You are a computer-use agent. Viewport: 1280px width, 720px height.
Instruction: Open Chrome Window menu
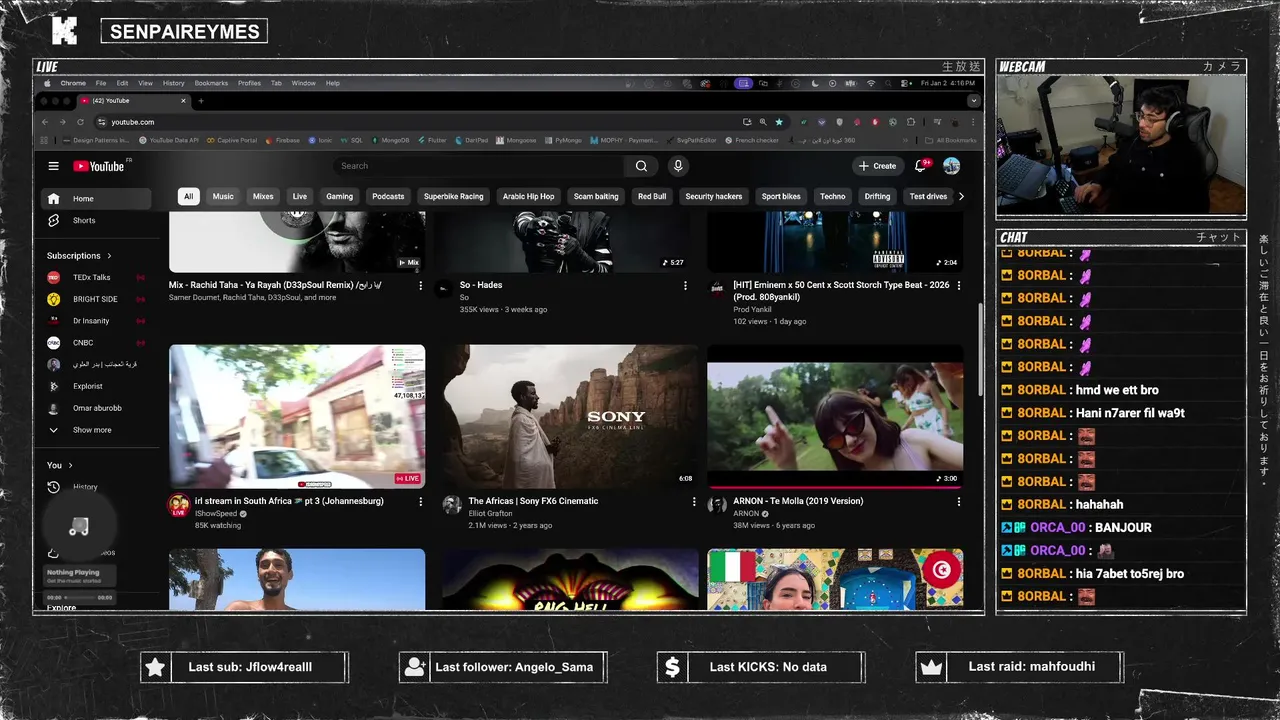[x=303, y=83]
